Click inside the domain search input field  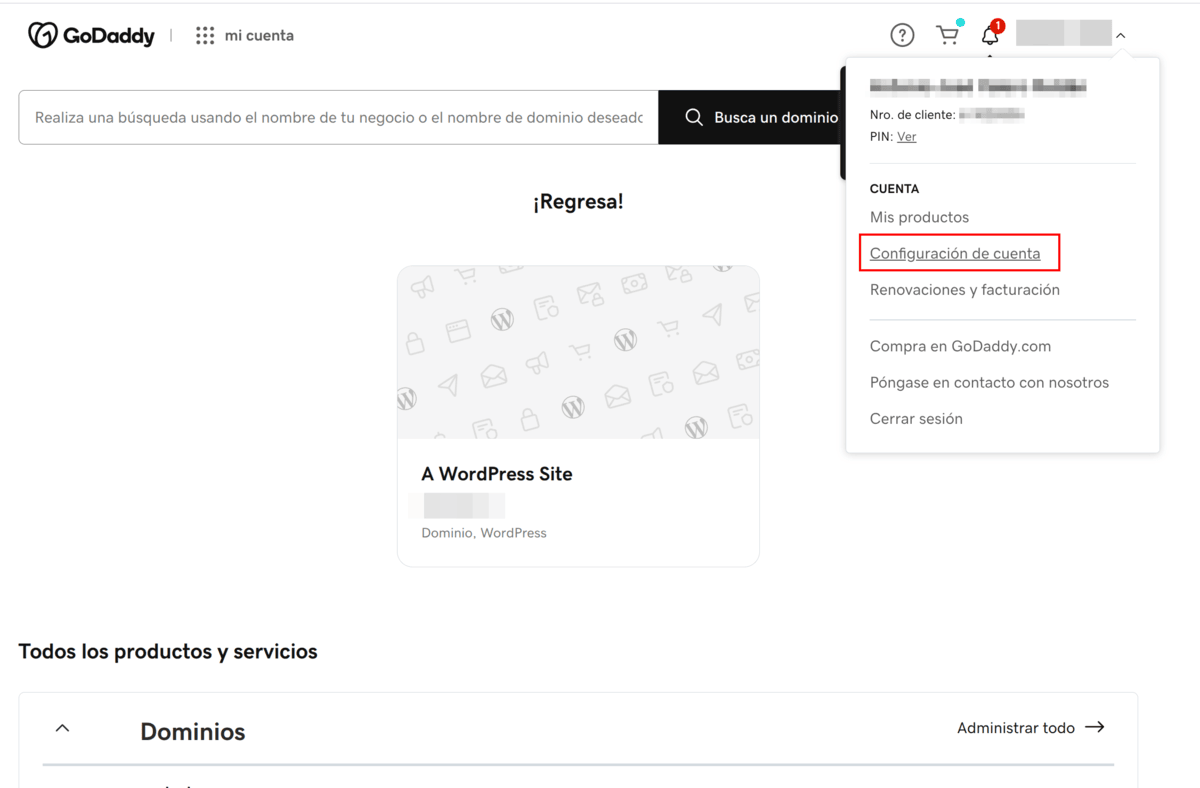click(x=340, y=117)
